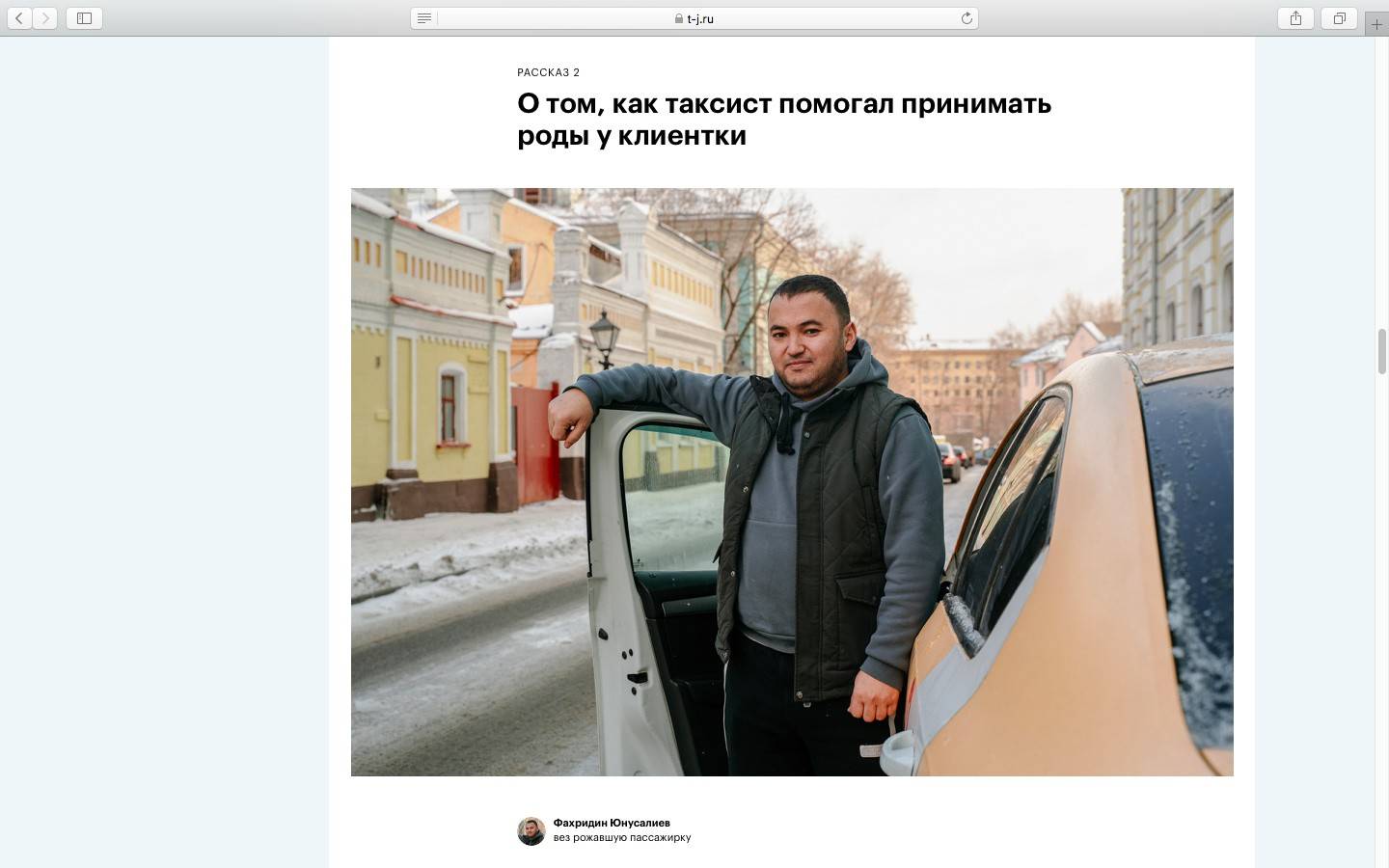
Task: Focus the t-j.ru address field
Action: coord(694,18)
